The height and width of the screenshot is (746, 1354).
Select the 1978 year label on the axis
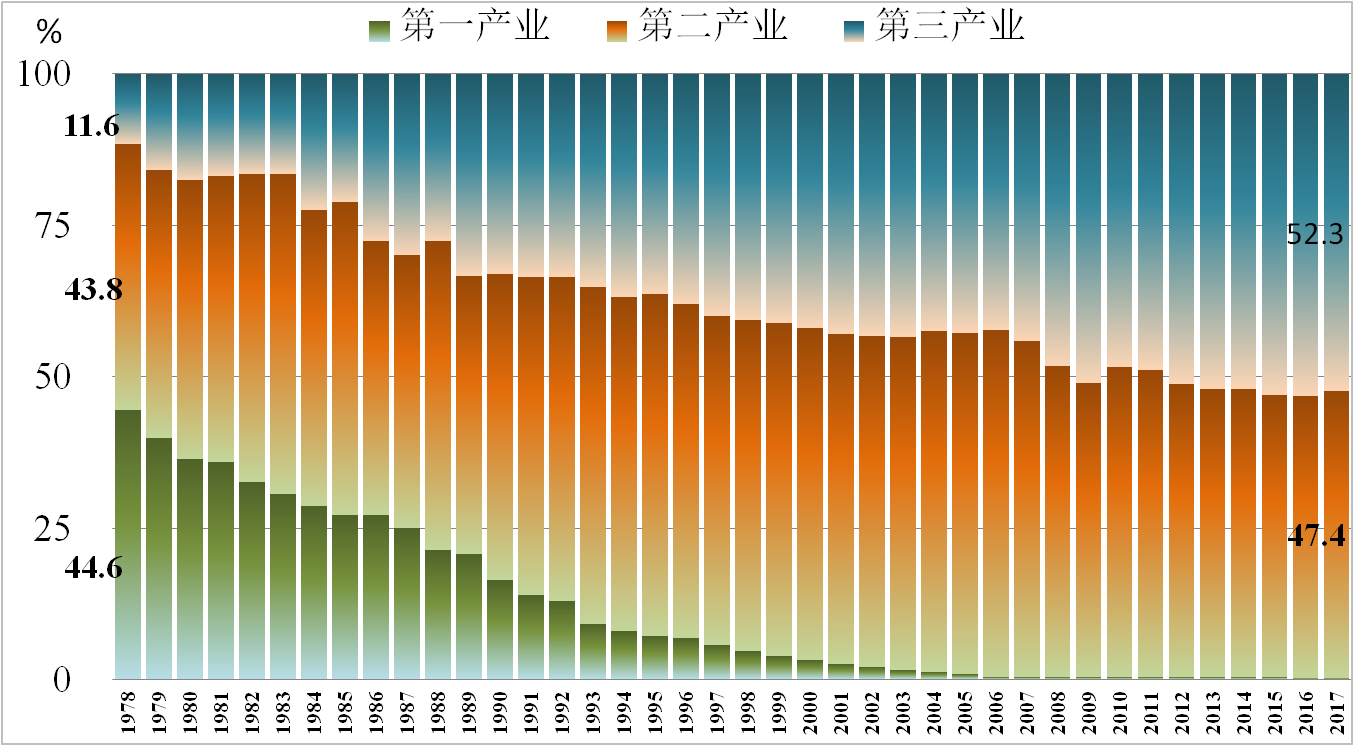(x=129, y=708)
